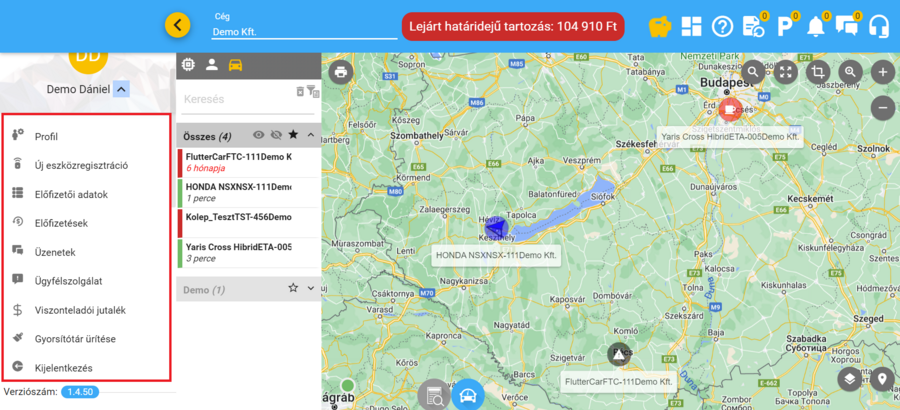Screen dimensions: 900x410
Task: Click the printer icon on map
Action: coord(341,72)
